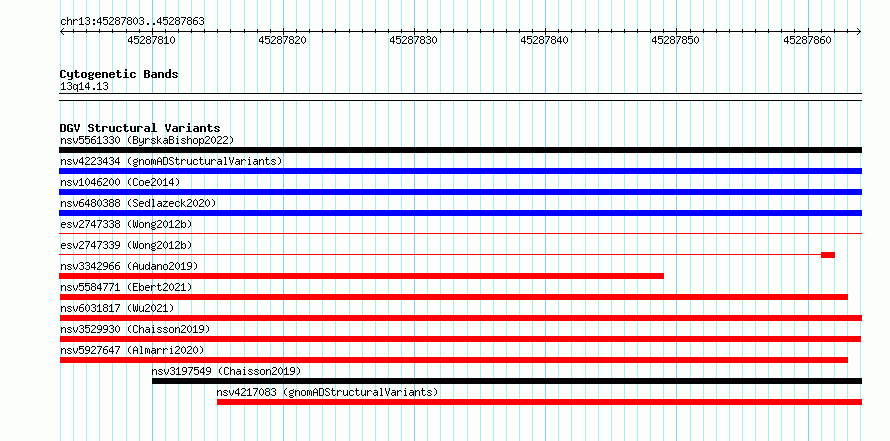
Task: Select the red nsv3529930 Chaisson2019 bar
Action: tap(460, 339)
